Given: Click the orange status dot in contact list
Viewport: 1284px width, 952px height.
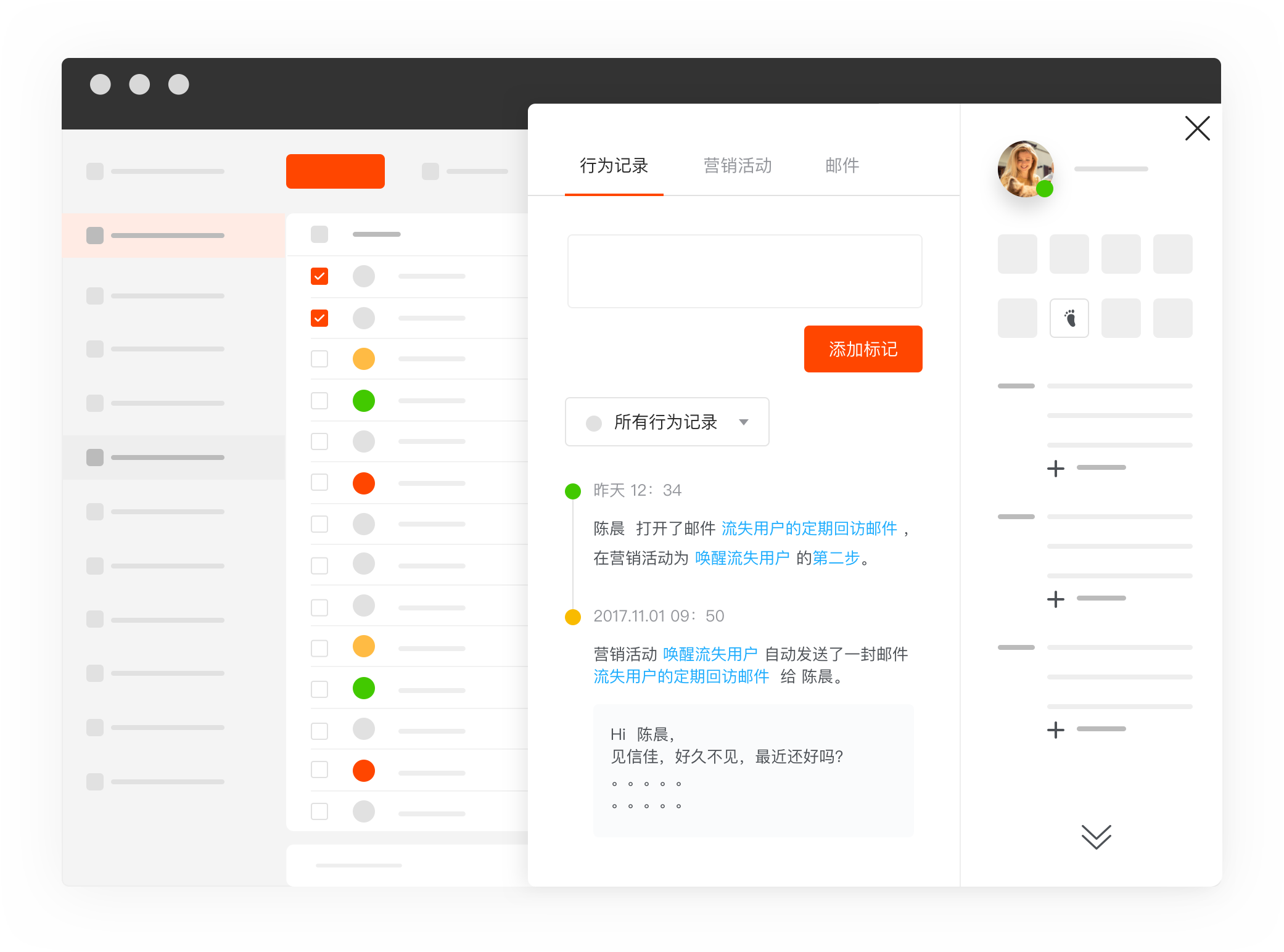Looking at the screenshot, I should click(x=364, y=359).
